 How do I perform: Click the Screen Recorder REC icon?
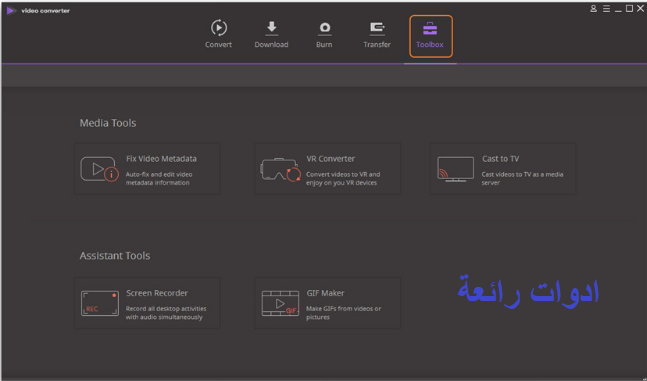point(100,303)
